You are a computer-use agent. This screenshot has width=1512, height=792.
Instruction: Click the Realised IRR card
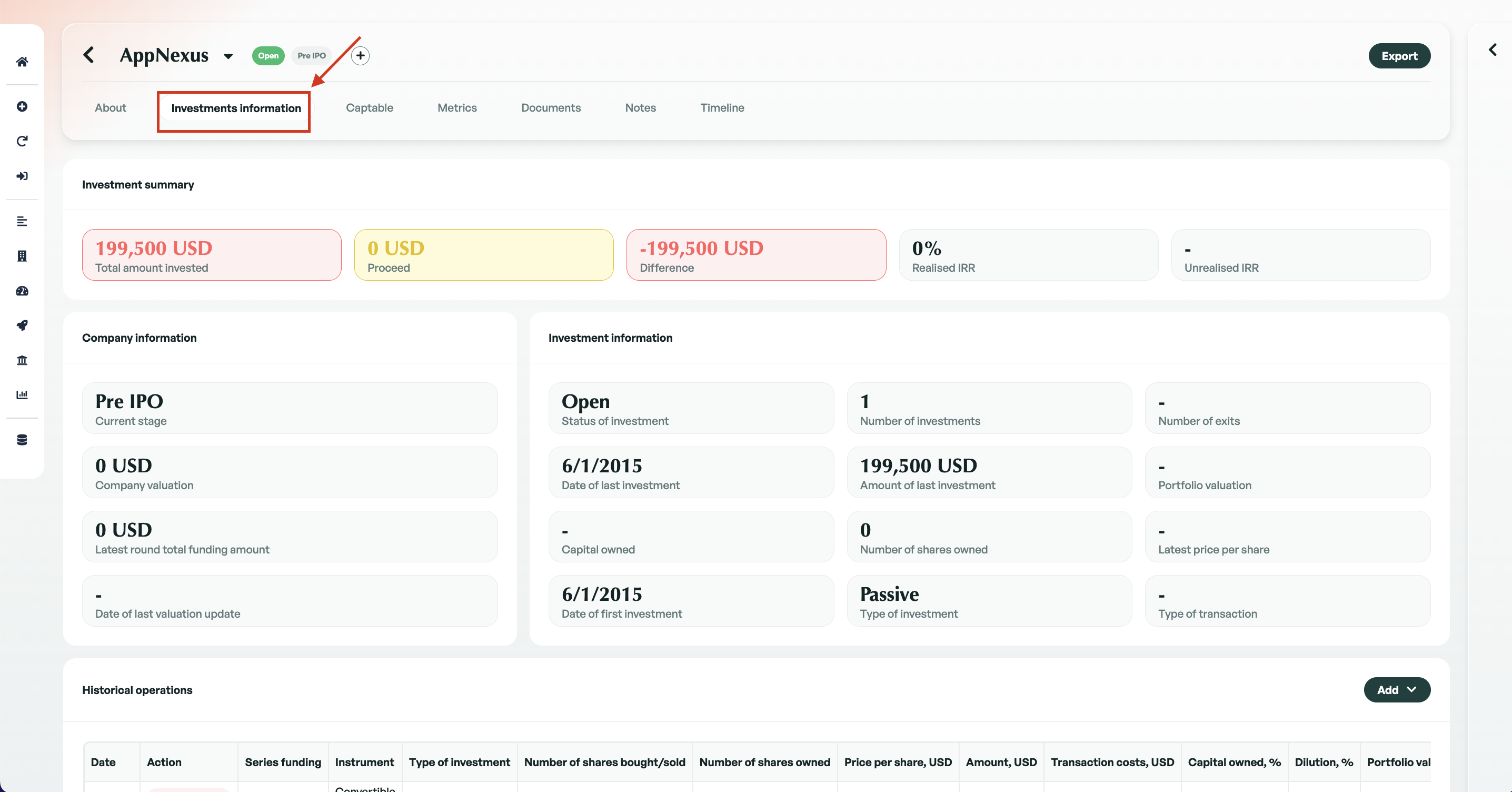(x=1028, y=255)
